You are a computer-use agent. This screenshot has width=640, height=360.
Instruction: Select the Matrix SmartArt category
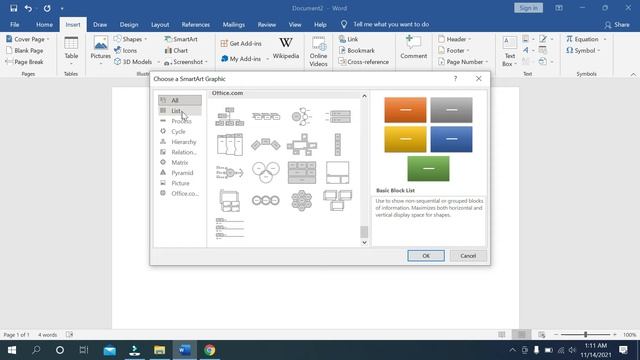(180, 162)
